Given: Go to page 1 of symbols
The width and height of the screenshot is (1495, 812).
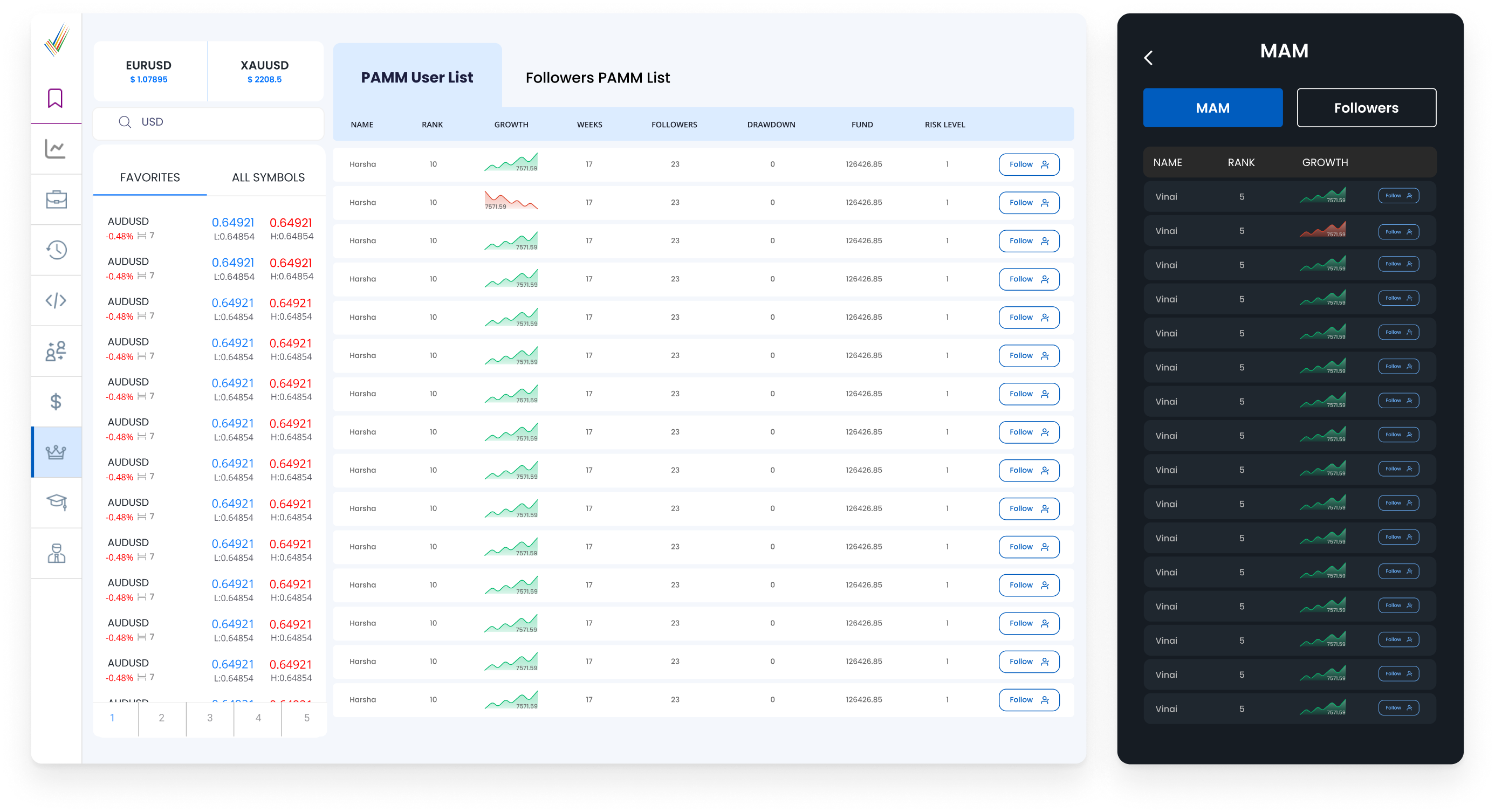Looking at the screenshot, I should coord(113,718).
